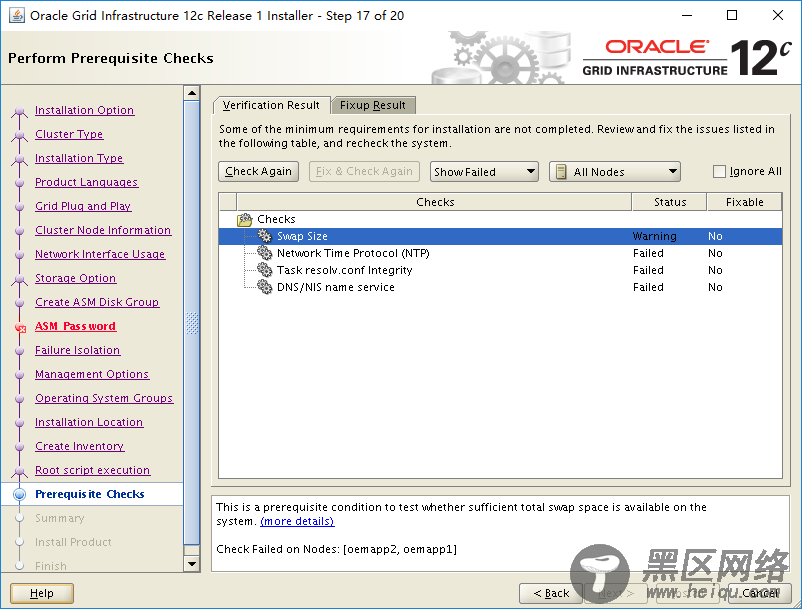802x609 pixels.
Task: Click the active step bullet for Prerequisite Checks
Action: [19, 494]
